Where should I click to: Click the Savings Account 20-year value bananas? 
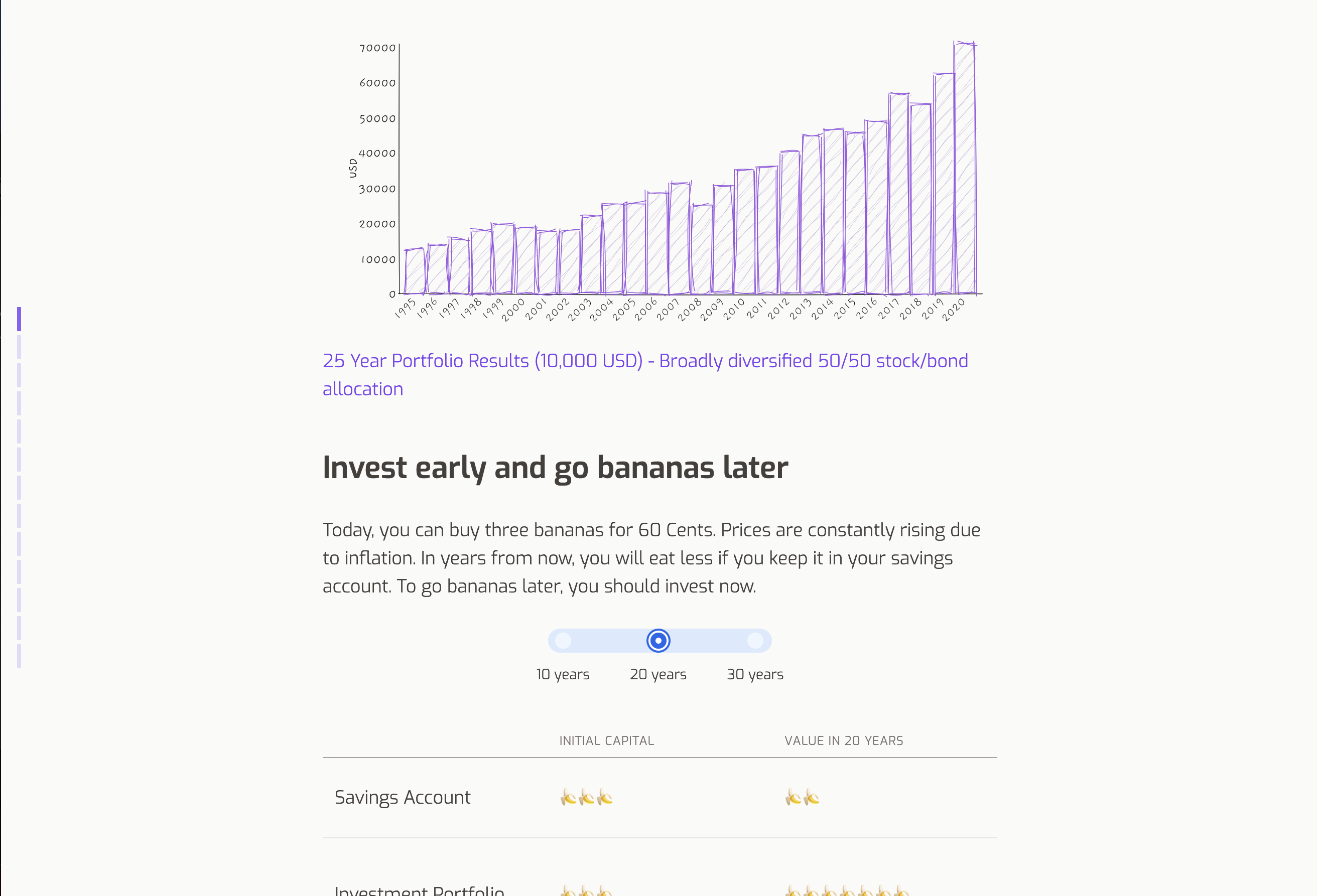point(802,798)
